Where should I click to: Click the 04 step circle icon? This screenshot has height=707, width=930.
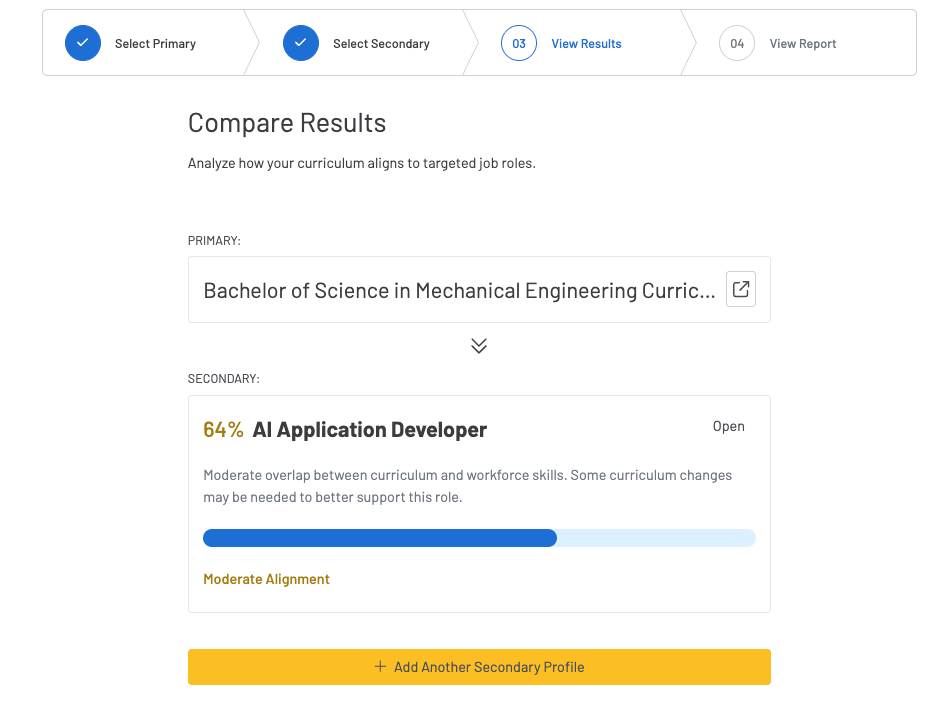coord(737,43)
